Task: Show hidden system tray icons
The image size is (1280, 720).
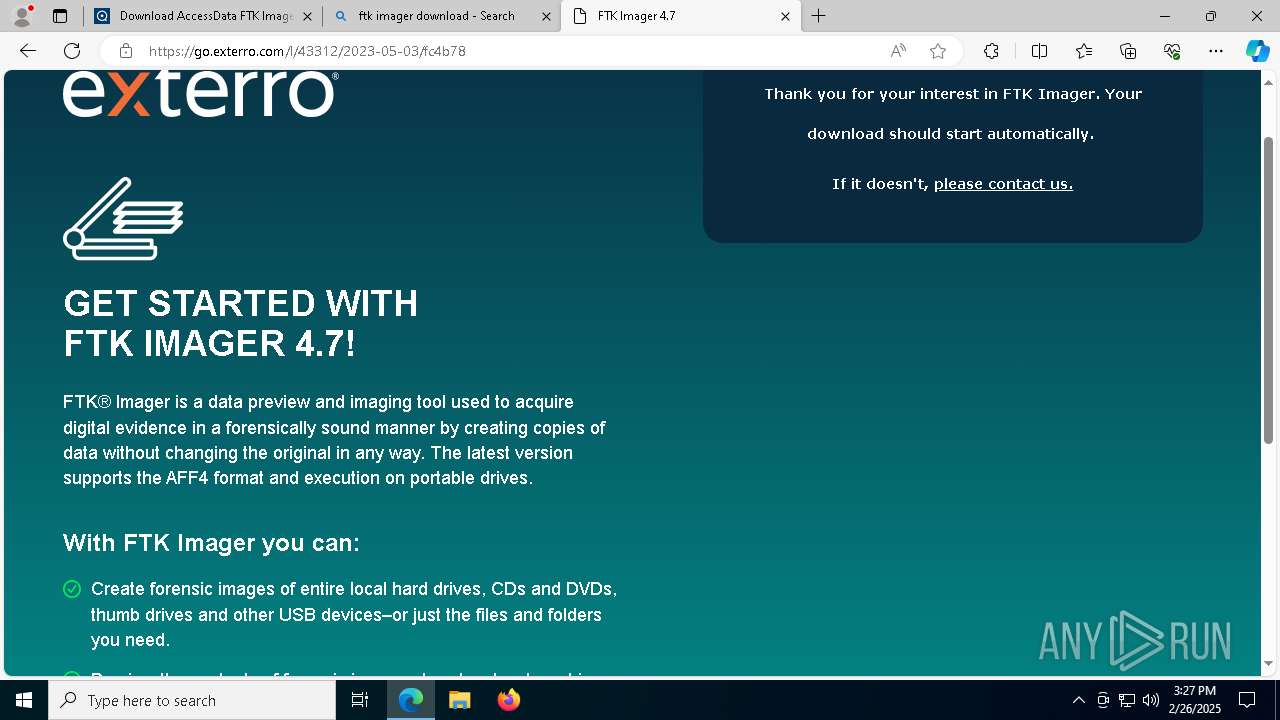Action: click(1078, 700)
